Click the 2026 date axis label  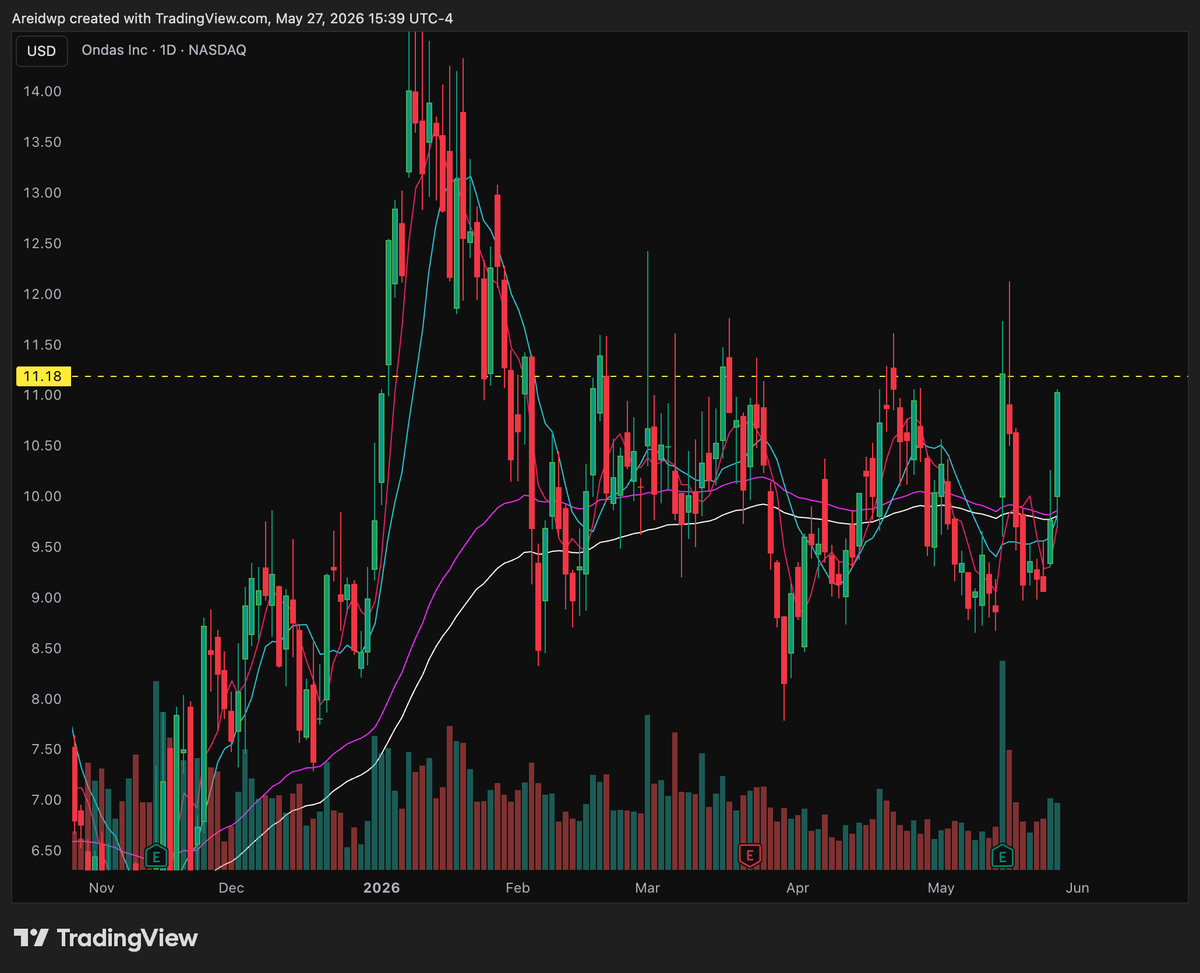(x=381, y=888)
